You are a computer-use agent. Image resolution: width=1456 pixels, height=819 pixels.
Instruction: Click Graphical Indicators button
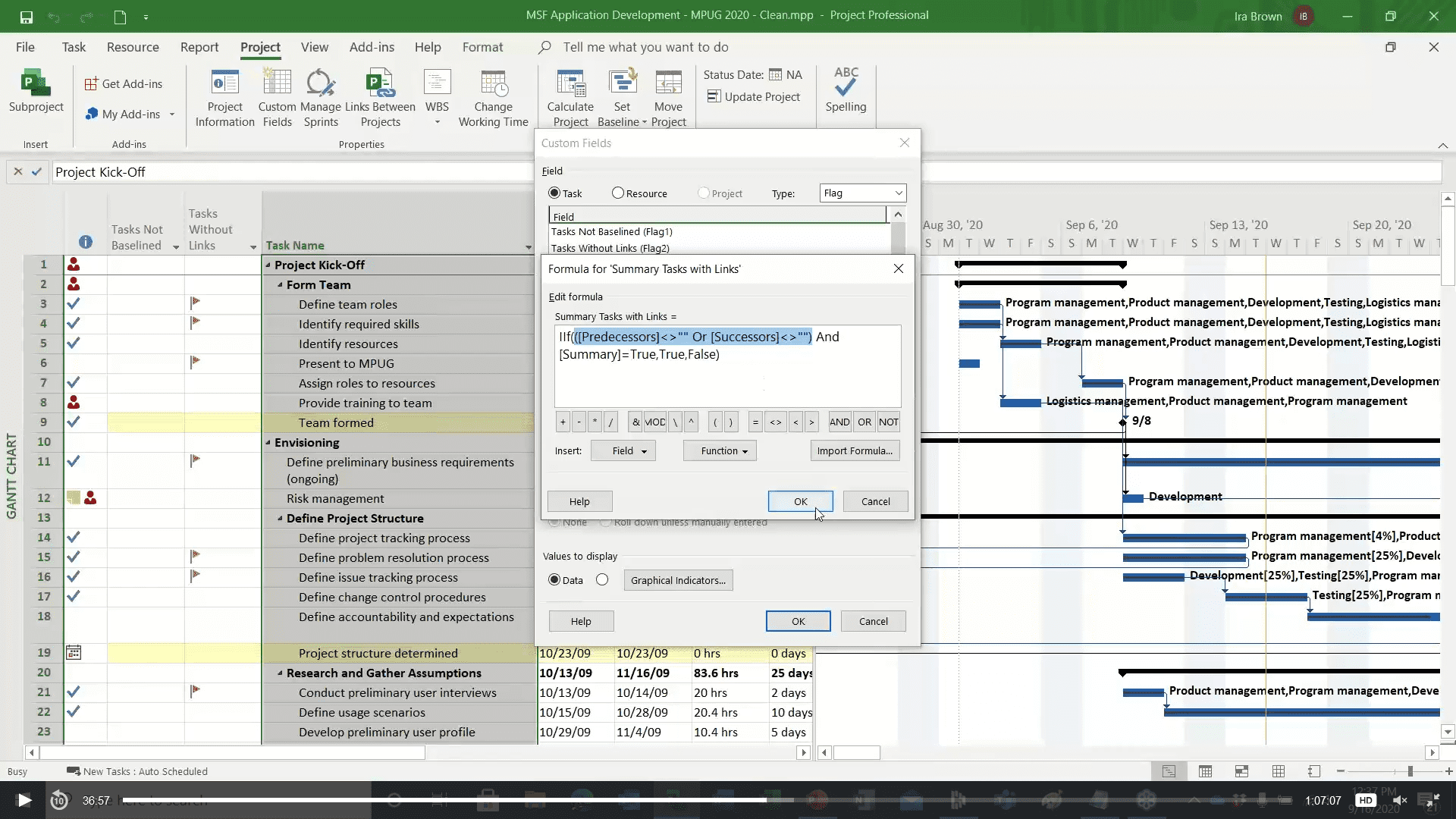point(678,580)
